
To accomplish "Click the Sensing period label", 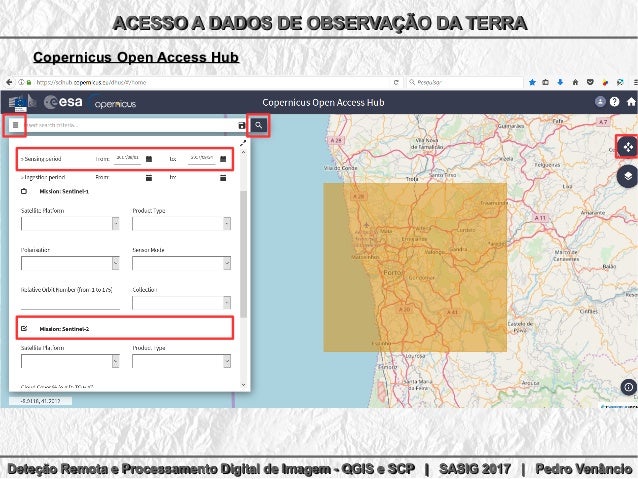I will click(42, 159).
